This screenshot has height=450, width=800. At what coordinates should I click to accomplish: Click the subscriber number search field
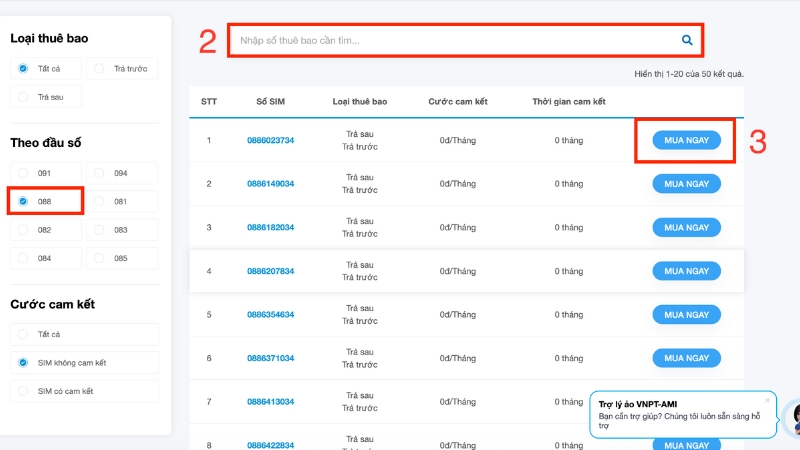pyautogui.click(x=455, y=40)
